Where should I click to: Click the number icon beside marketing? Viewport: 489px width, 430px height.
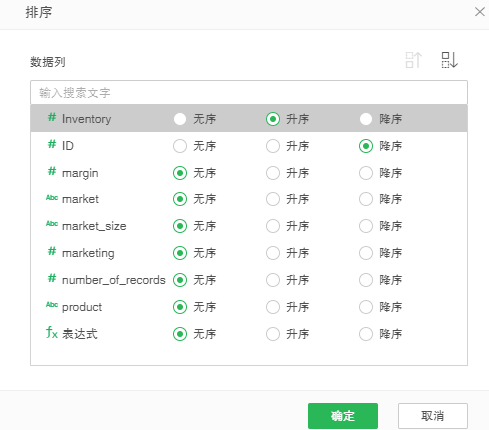click(52, 251)
